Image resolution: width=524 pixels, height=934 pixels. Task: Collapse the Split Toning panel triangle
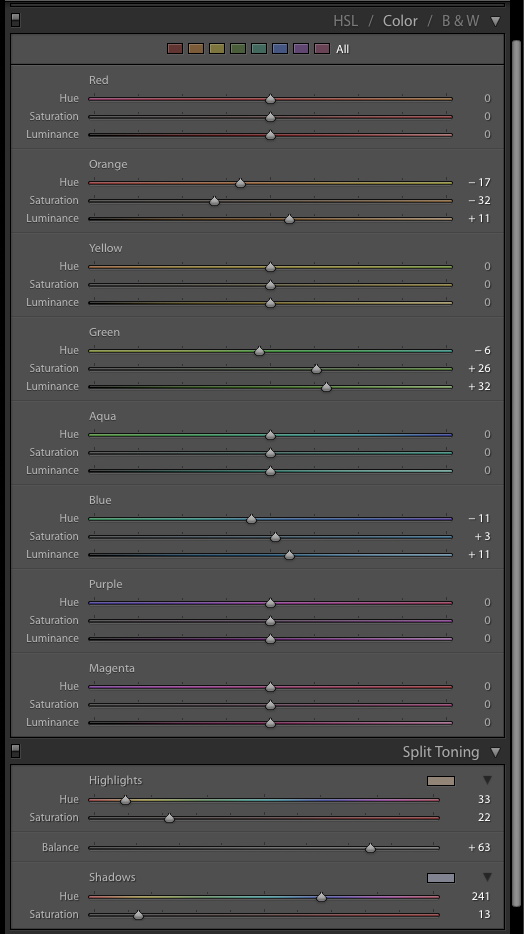pos(495,752)
